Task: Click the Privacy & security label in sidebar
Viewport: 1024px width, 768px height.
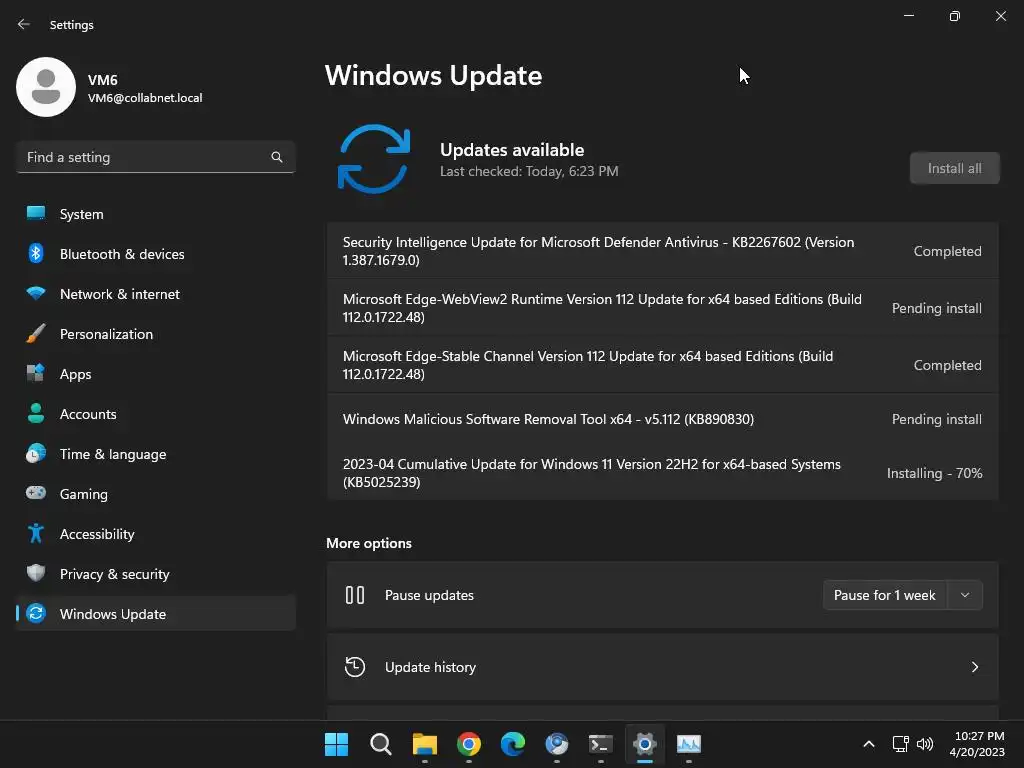Action: click(x=114, y=574)
